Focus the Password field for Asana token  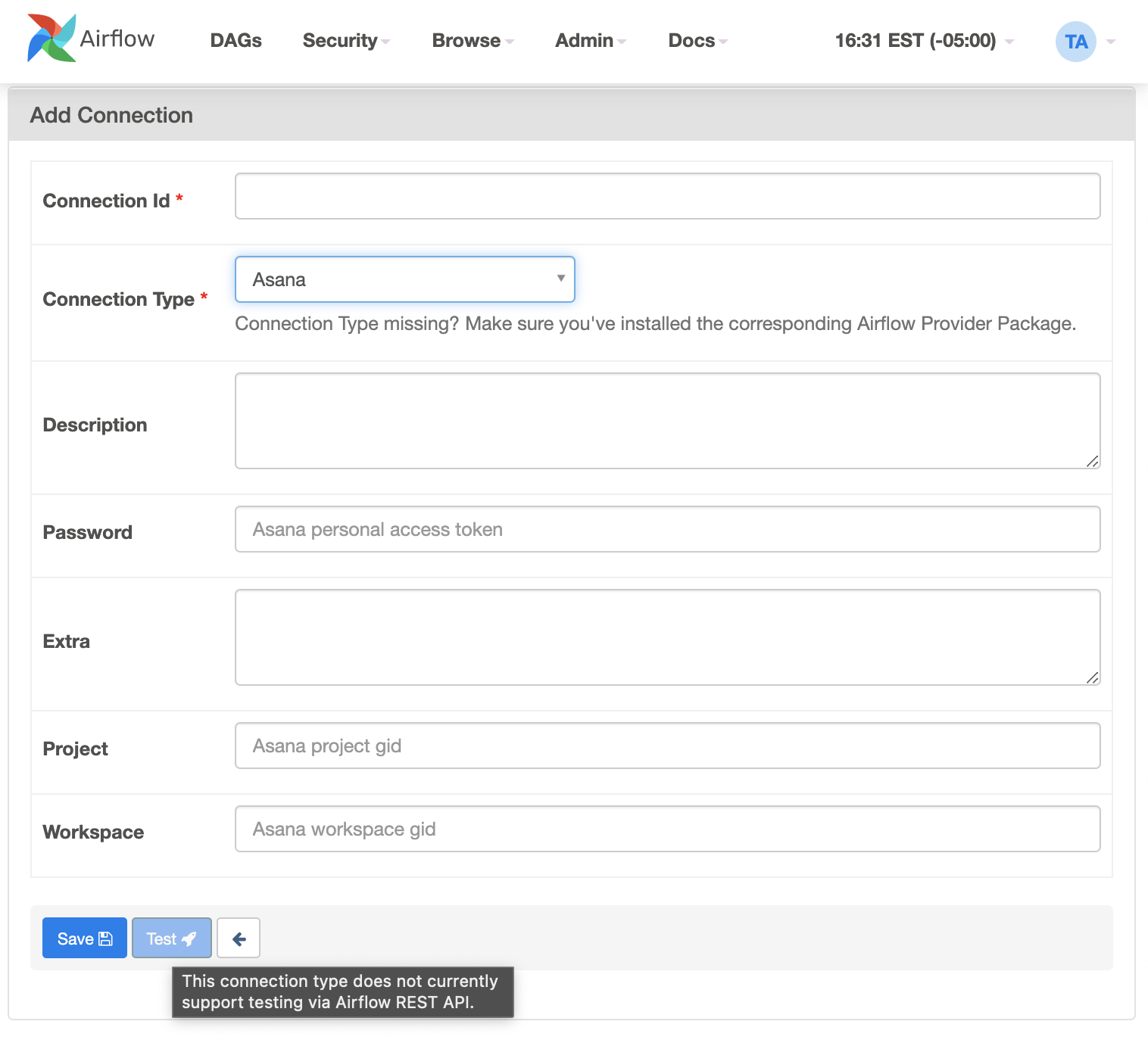click(x=667, y=529)
